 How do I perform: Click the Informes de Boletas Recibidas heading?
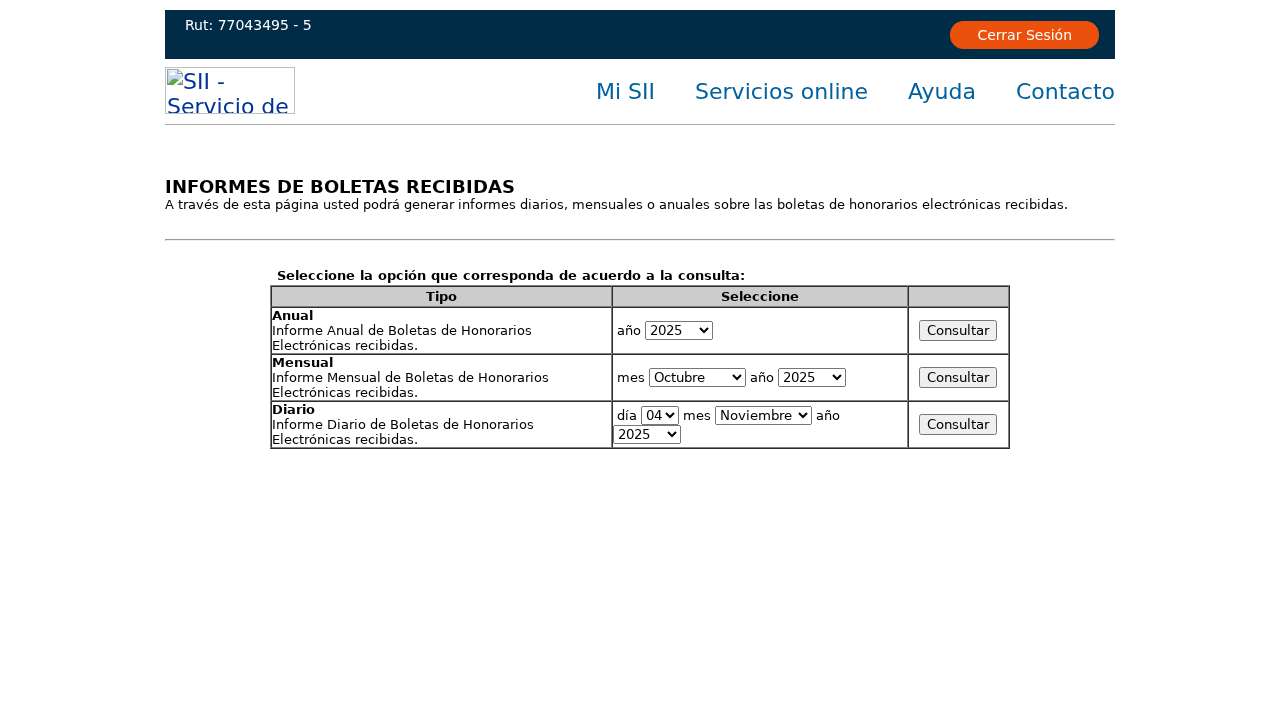(340, 187)
